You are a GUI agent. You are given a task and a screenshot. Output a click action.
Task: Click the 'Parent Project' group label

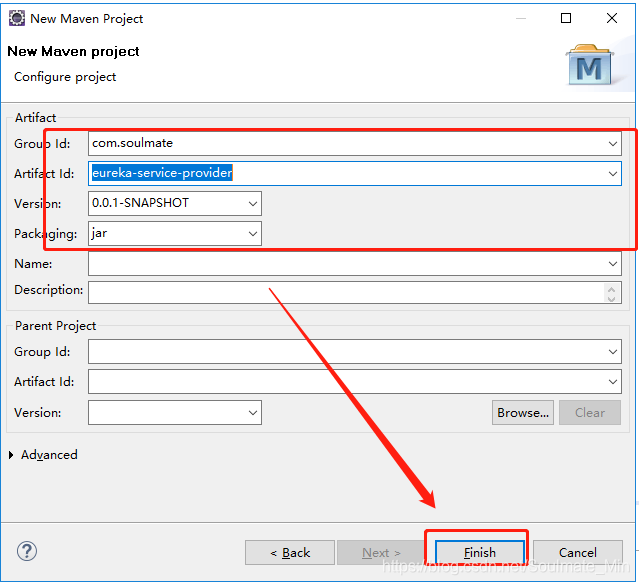55,326
